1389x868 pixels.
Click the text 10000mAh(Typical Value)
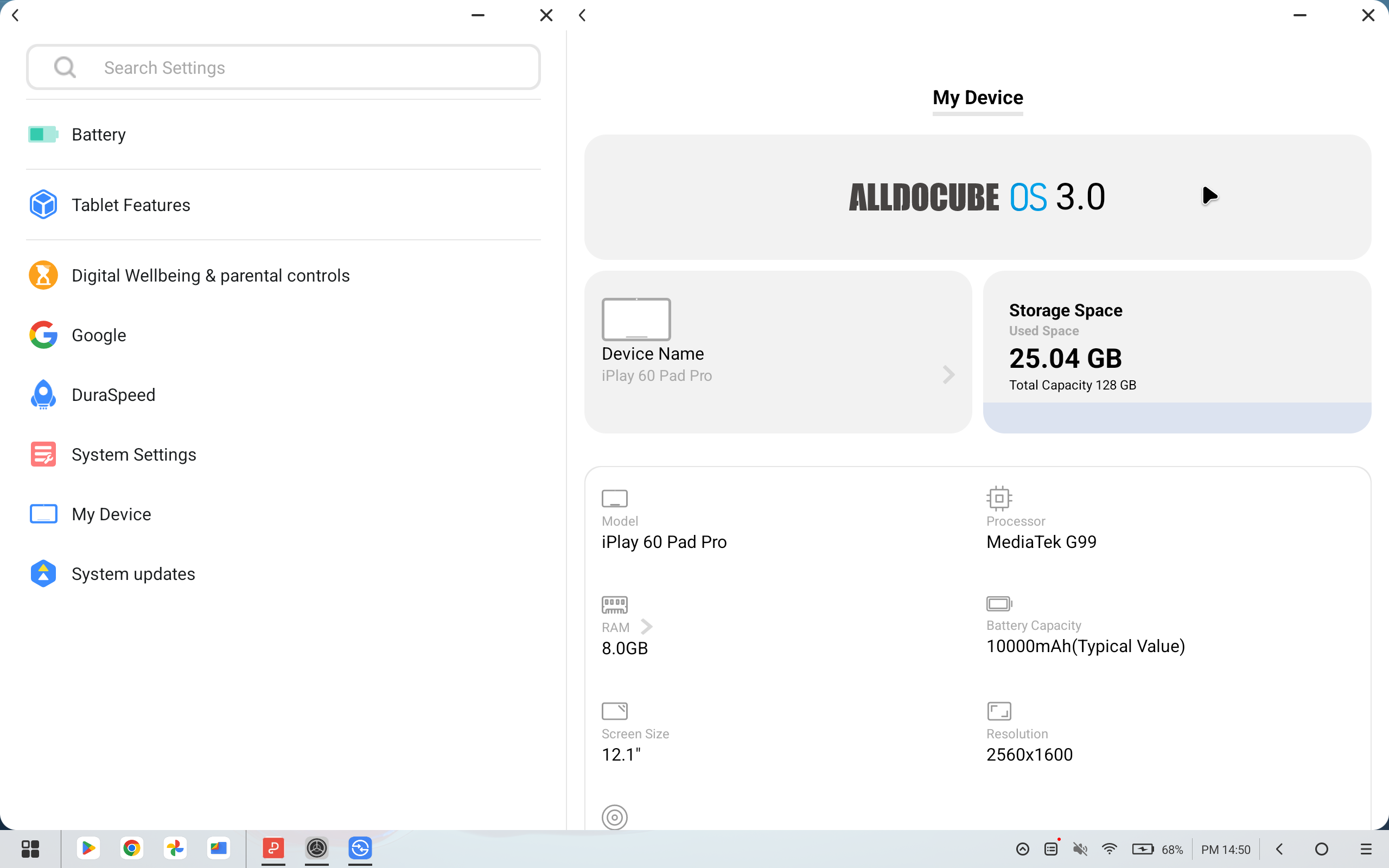tap(1085, 647)
